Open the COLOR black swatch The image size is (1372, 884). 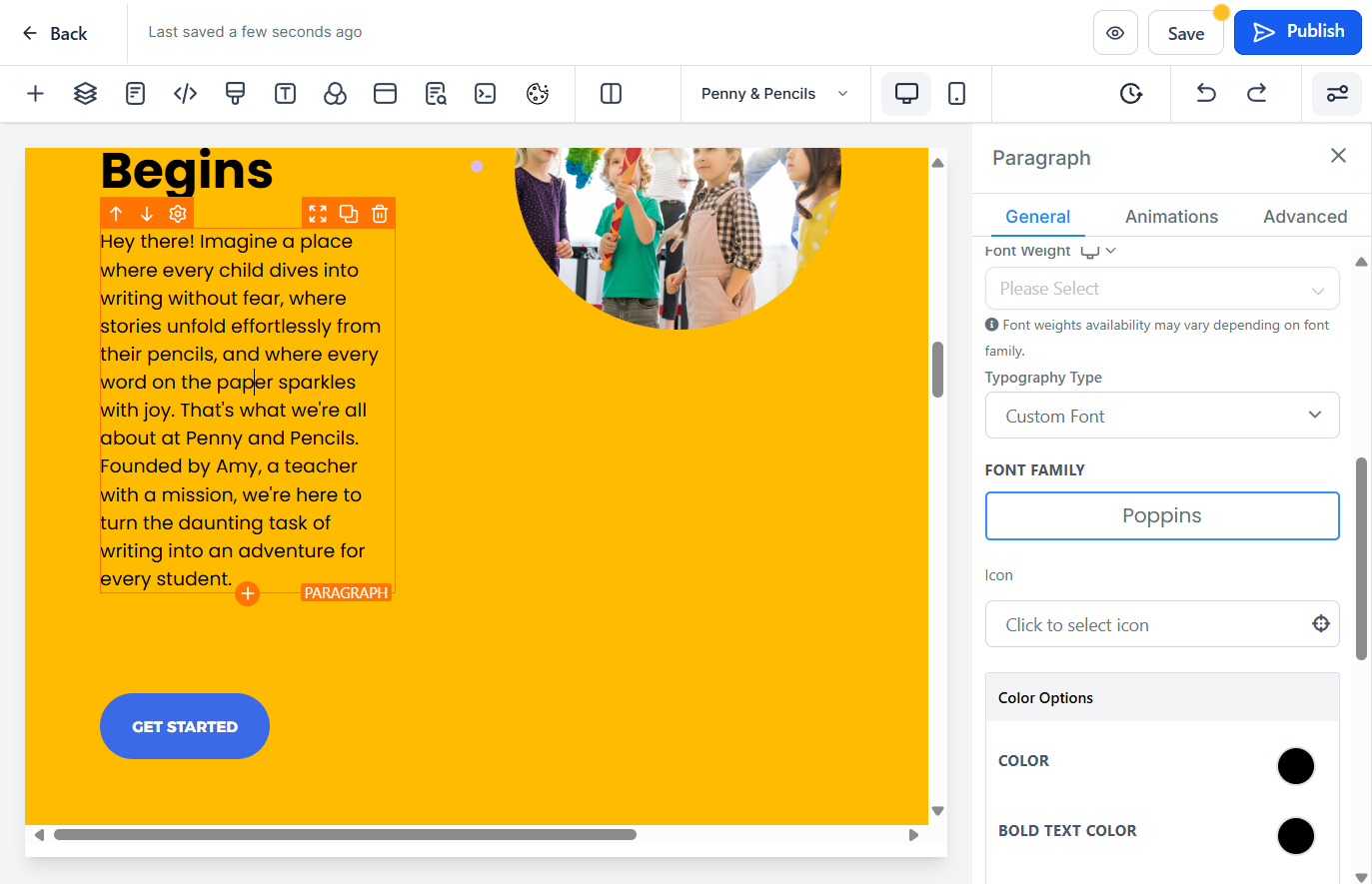pos(1295,766)
